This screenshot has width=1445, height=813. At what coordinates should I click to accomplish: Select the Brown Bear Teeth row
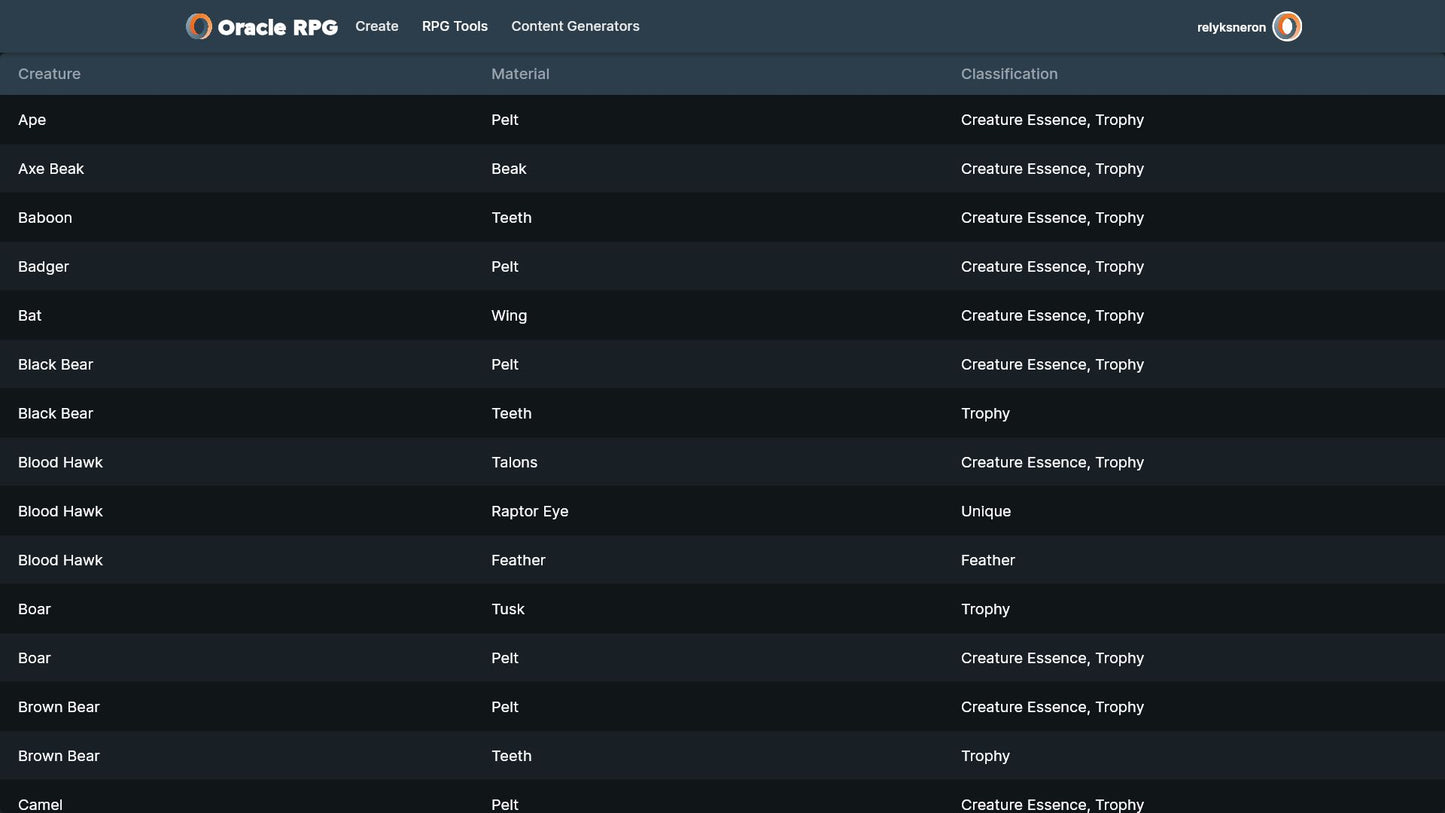click(x=511, y=757)
